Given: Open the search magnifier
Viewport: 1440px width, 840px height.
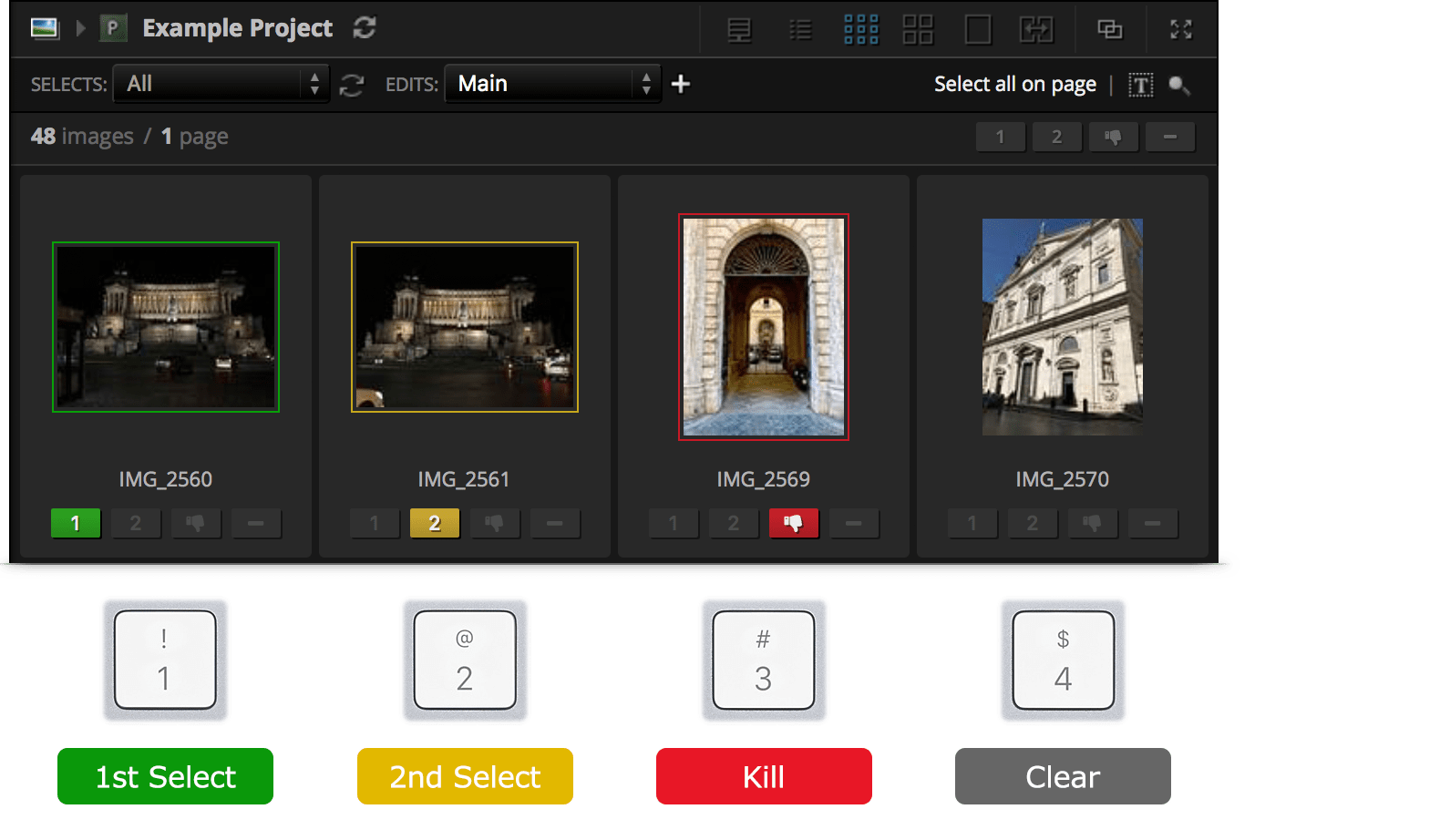Looking at the screenshot, I should 1179,86.
